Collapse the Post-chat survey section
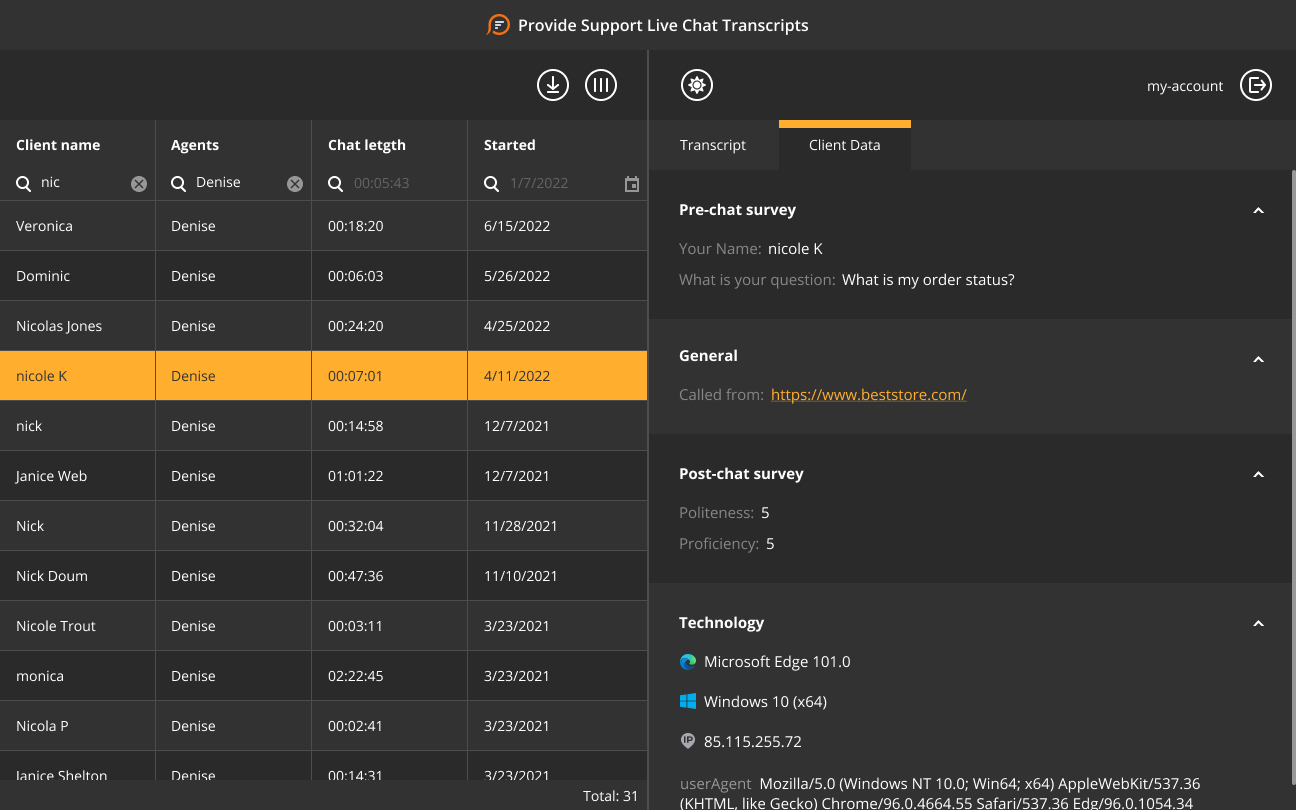The width and height of the screenshot is (1296, 810). tap(1258, 474)
